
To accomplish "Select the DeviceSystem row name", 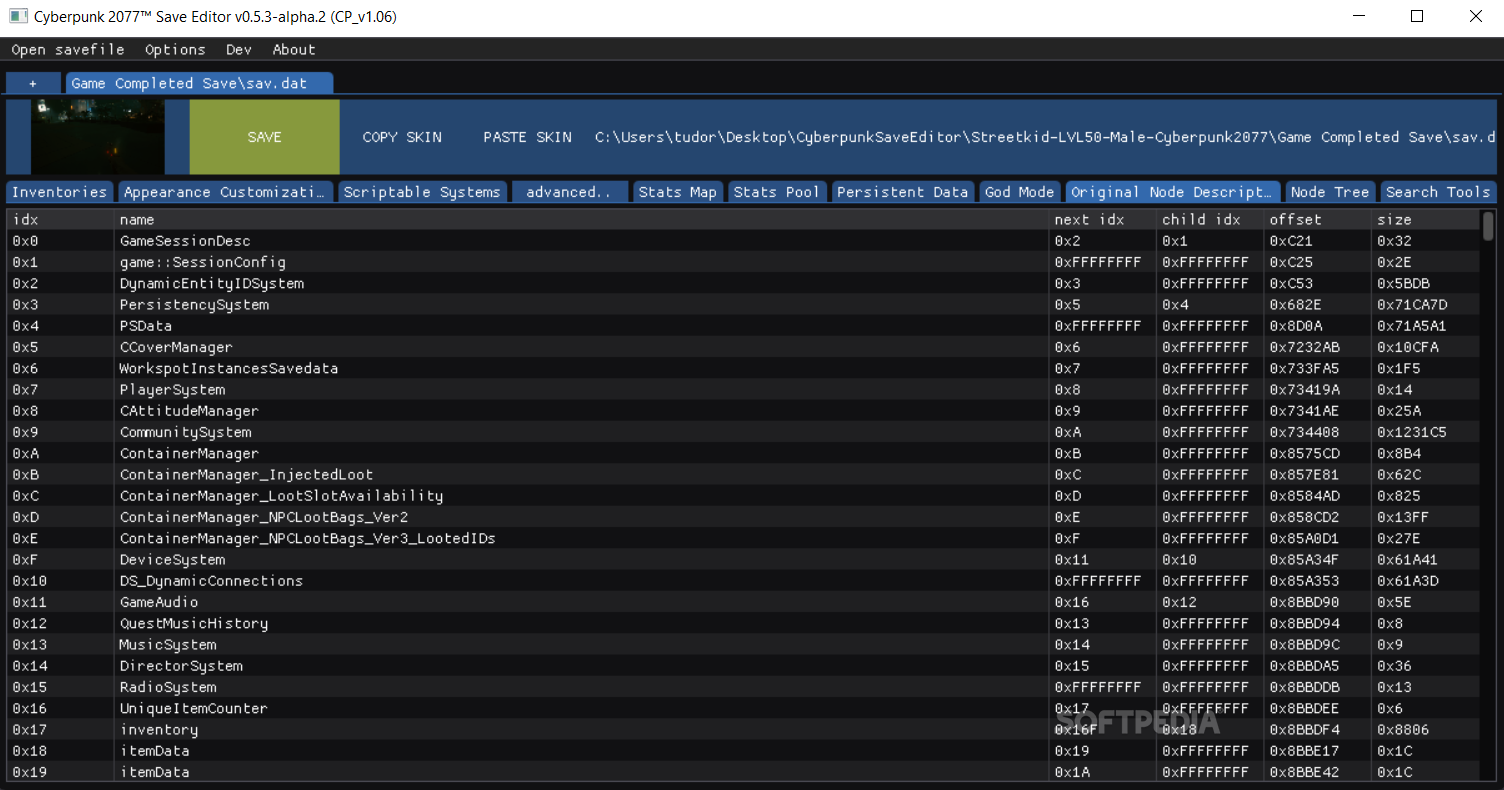I will click(172, 559).
